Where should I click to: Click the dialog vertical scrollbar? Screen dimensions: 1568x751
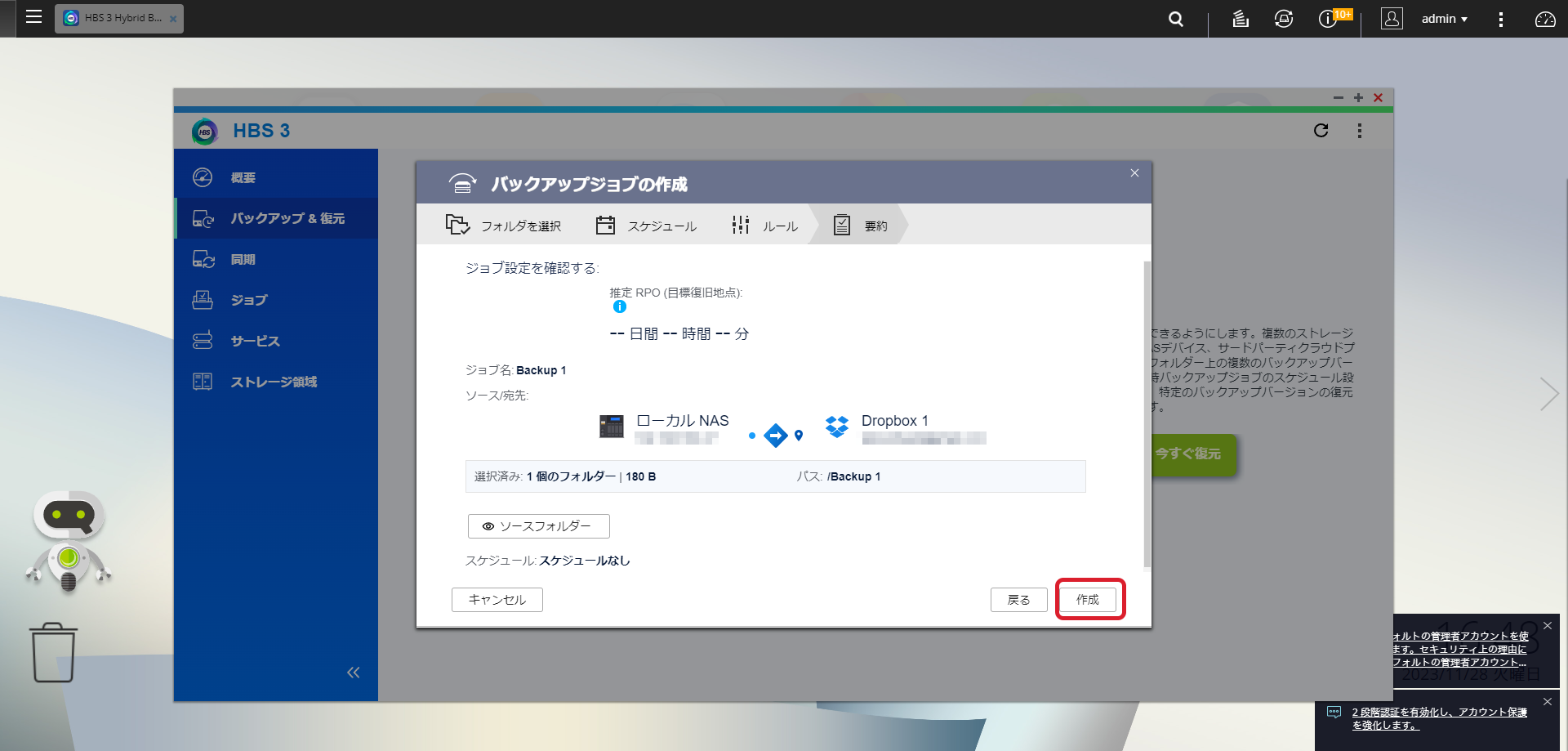1147,413
